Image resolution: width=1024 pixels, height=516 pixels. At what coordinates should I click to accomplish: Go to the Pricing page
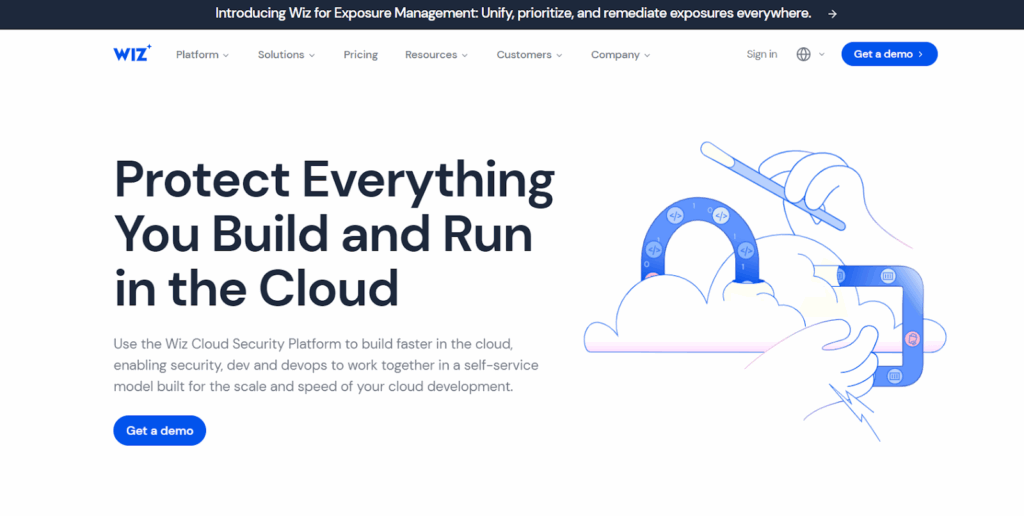point(360,55)
